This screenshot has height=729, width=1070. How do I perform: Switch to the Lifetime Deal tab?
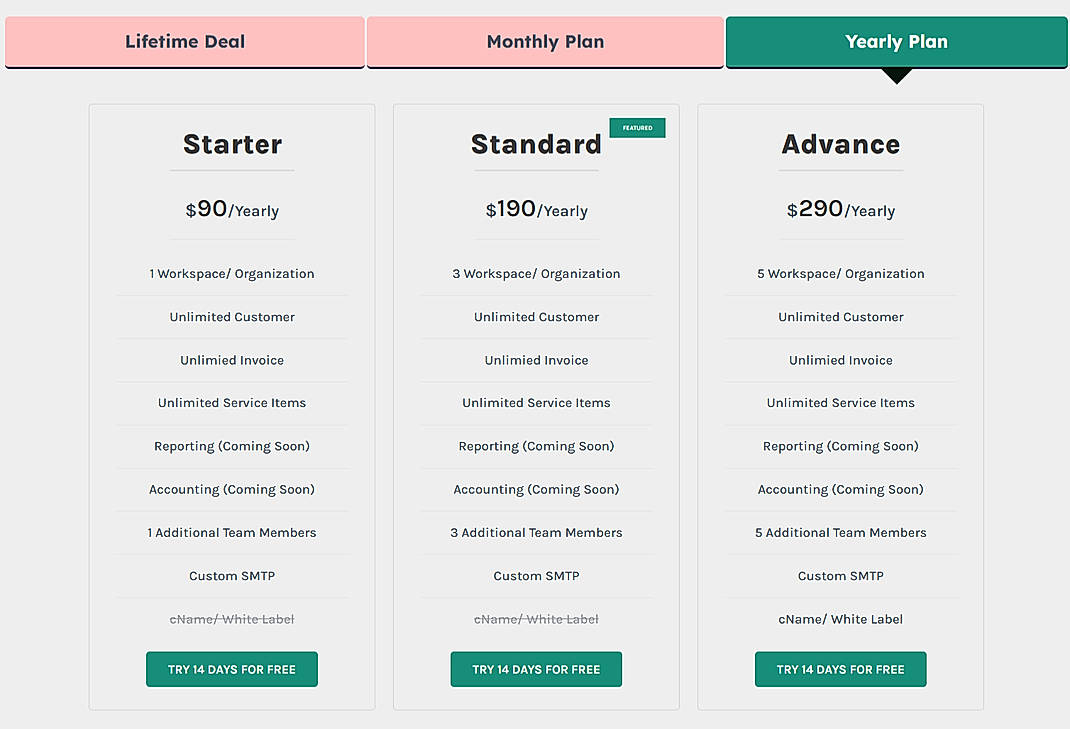pyautogui.click(x=184, y=42)
